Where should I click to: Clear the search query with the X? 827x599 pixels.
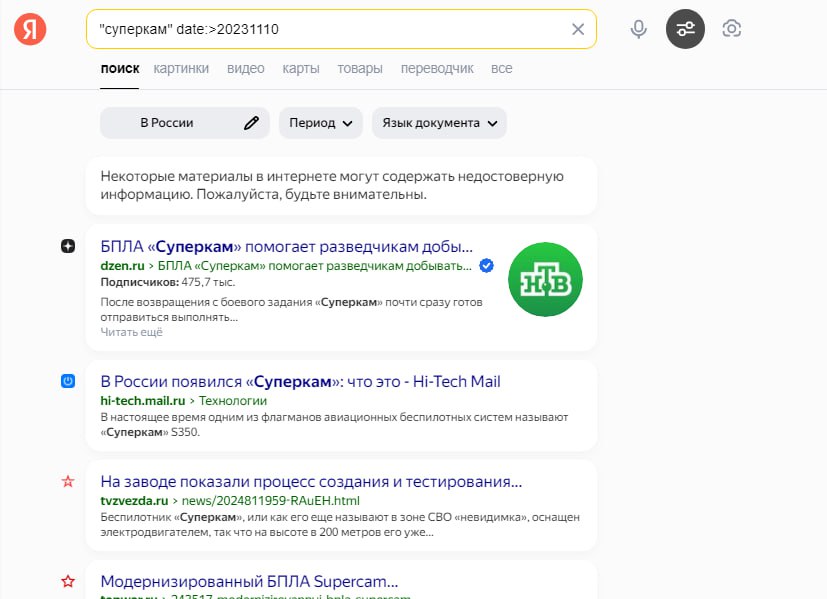pos(578,29)
